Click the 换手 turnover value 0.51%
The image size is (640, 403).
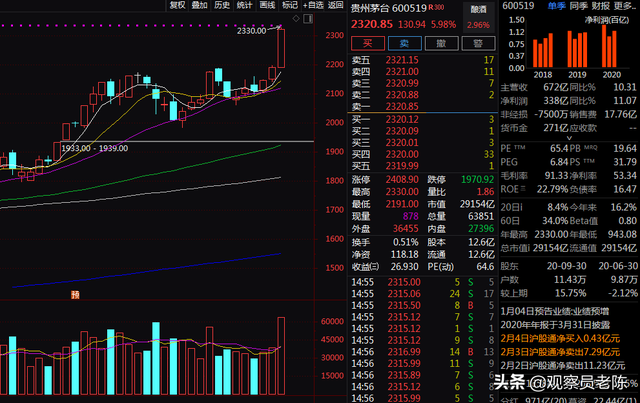[406, 242]
